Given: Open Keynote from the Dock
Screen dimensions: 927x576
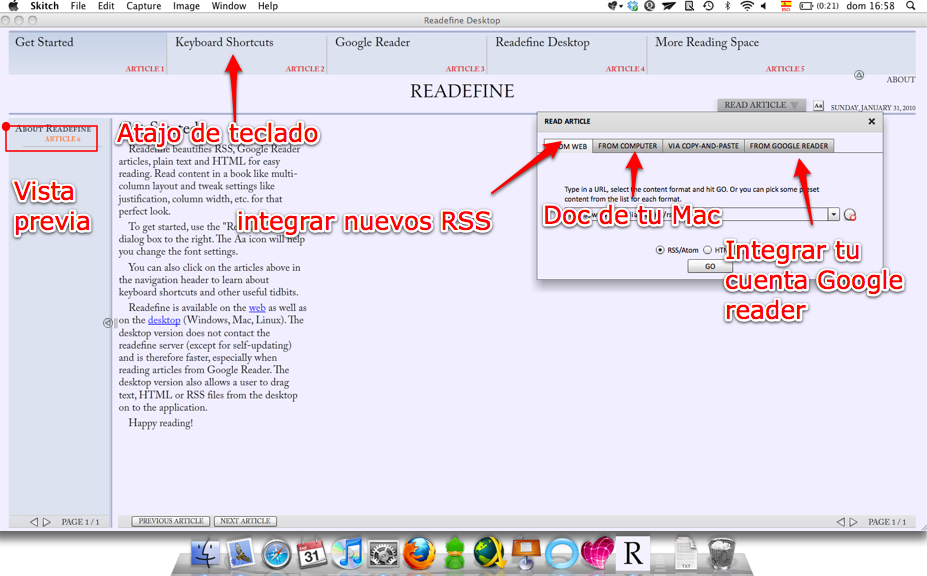Looking at the screenshot, I should [526, 554].
